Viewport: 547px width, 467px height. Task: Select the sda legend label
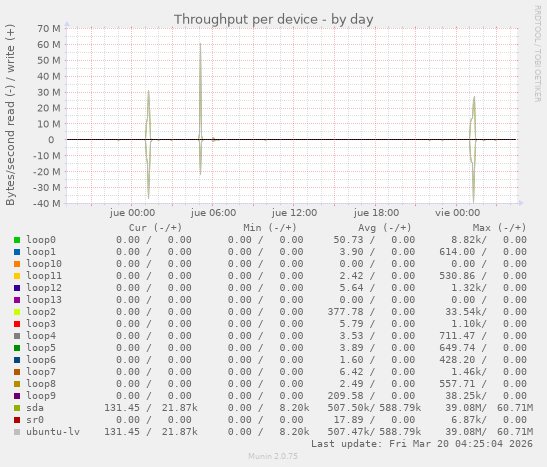tap(35, 408)
